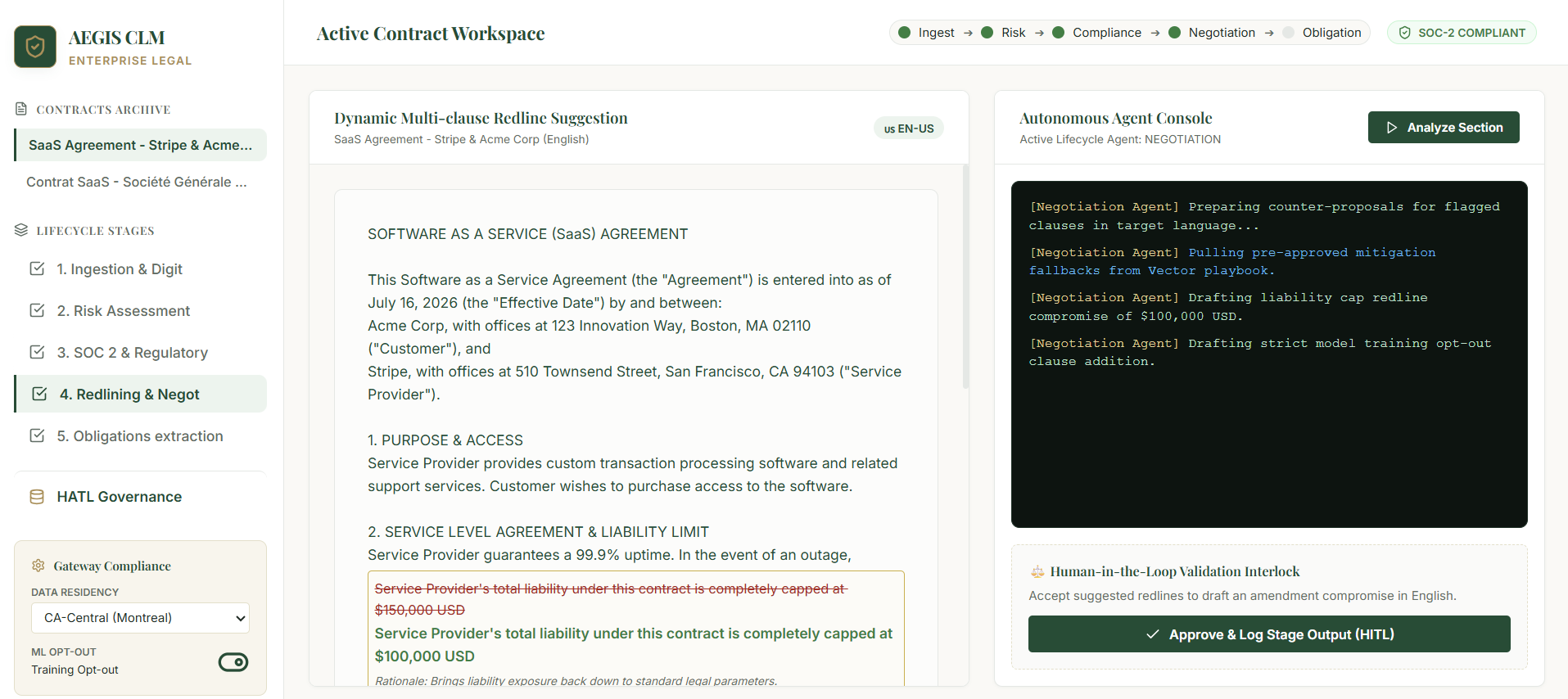Click the '1. PURPOSE & ACCESS' heading
Screen dimensions: 1568x699
(445, 440)
